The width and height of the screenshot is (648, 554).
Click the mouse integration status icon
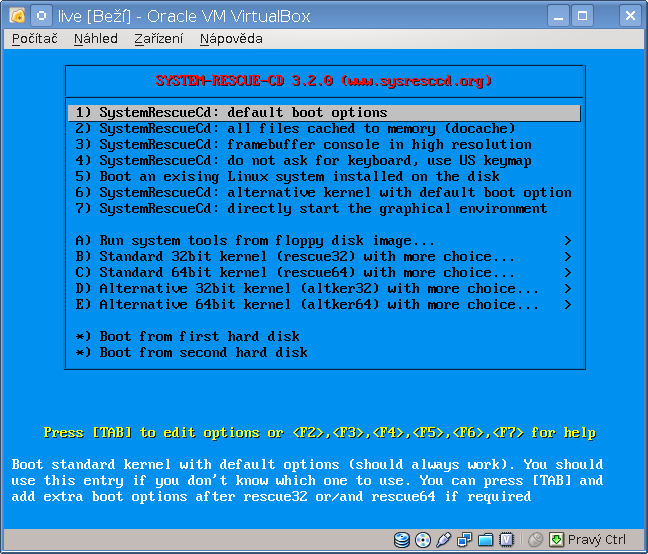536,540
